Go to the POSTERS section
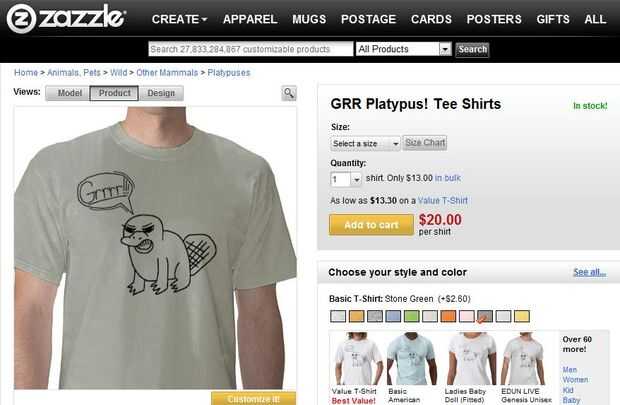Screen dimensions: 620x405 (x=494, y=19)
